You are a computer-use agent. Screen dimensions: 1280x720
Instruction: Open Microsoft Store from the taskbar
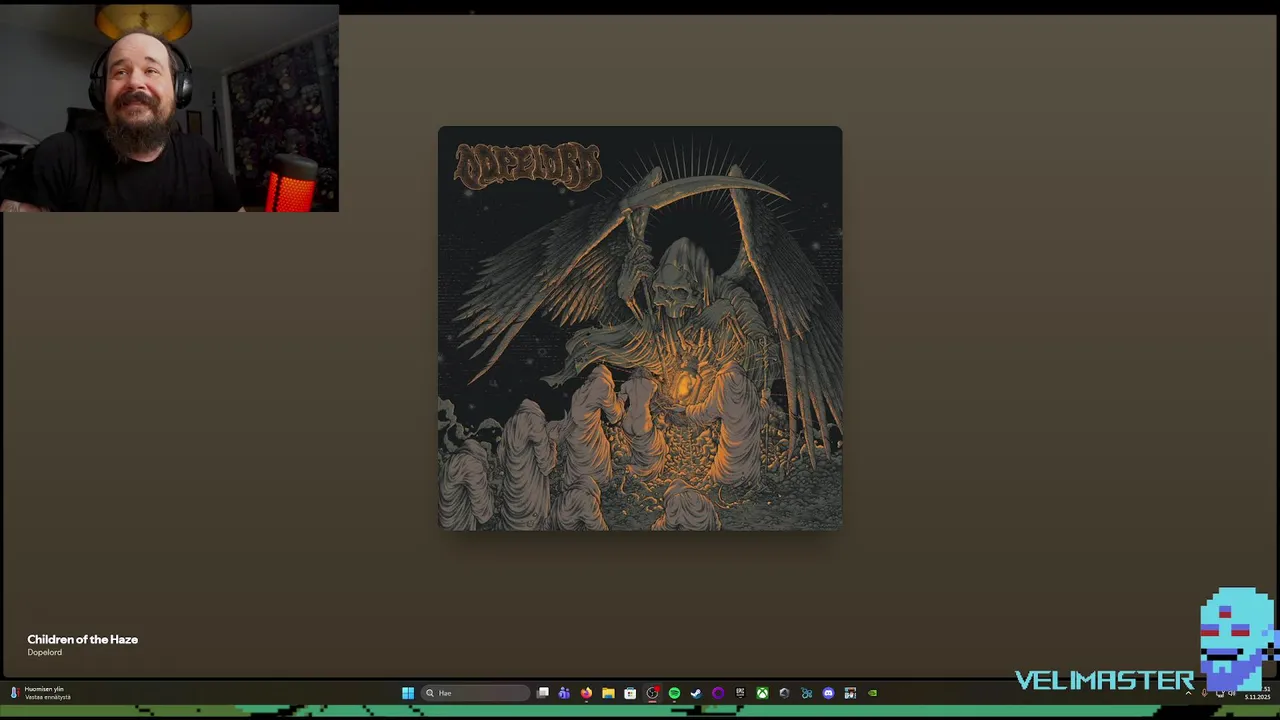click(630, 693)
